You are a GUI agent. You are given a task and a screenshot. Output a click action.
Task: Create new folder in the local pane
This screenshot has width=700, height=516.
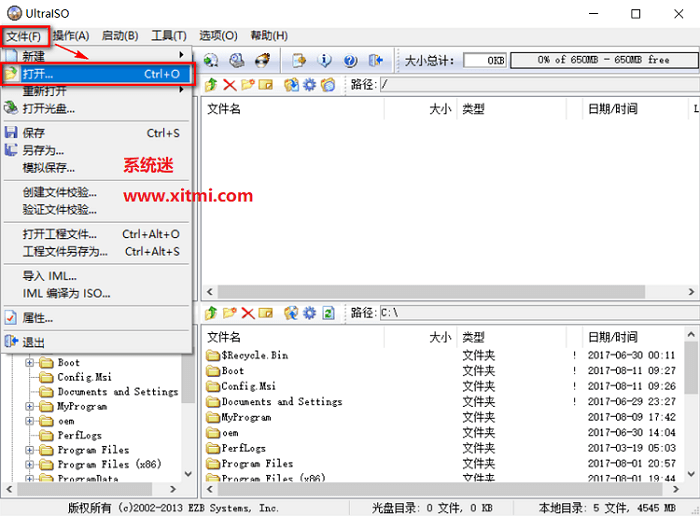click(x=229, y=313)
